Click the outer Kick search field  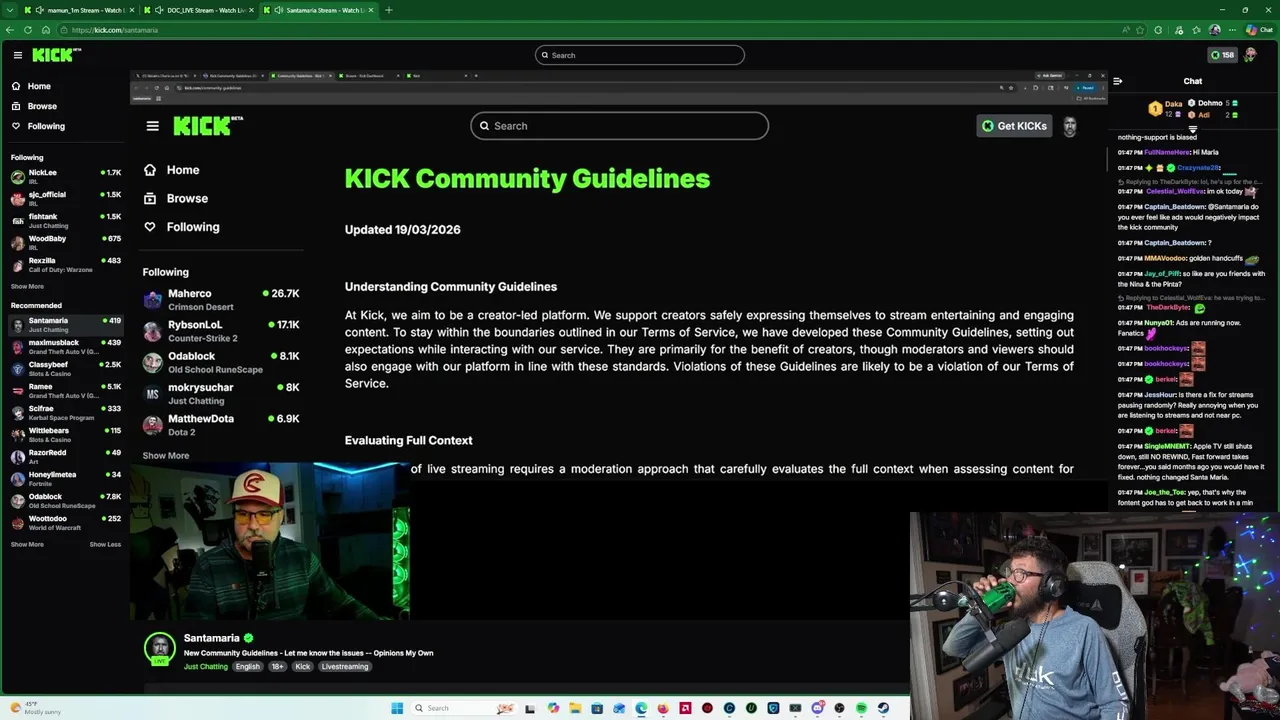click(640, 55)
